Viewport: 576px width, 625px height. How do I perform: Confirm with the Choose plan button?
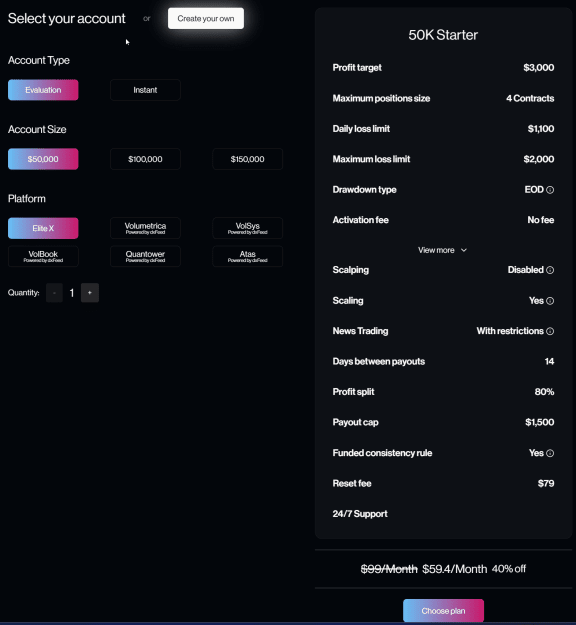[x=443, y=611]
